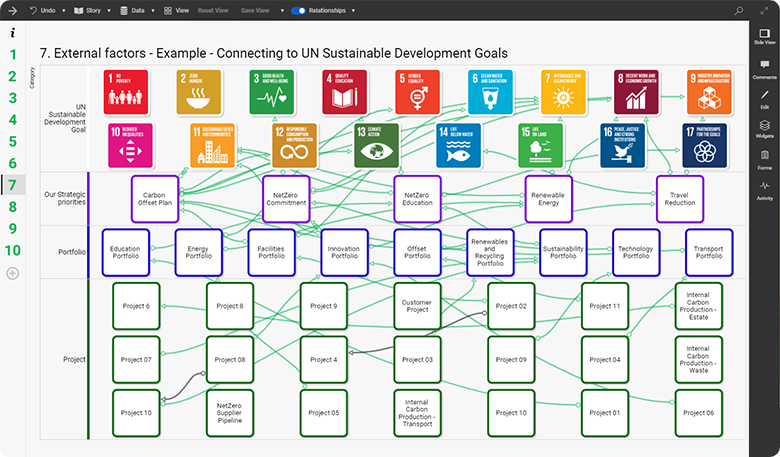Select SDG 6 Clean Water icon
Screen dimensions: 780x457
pyautogui.click(x=490, y=92)
